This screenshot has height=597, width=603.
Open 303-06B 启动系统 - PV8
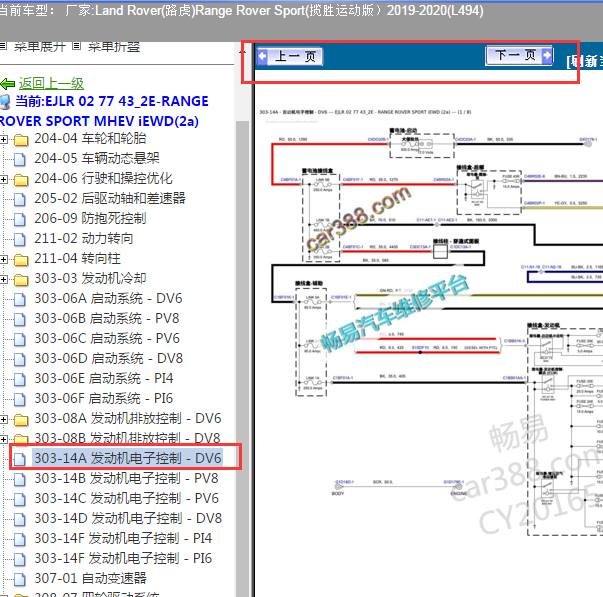coord(107,318)
